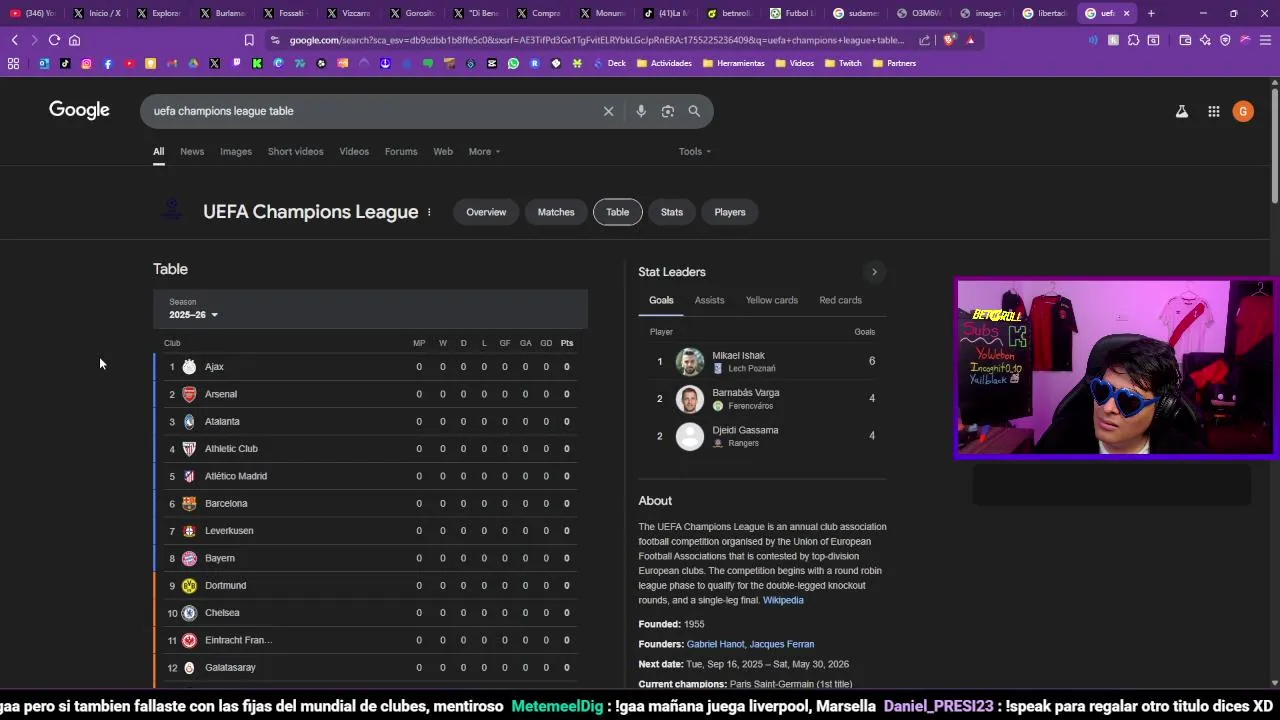Open Instagram bookmark icon

86,63
